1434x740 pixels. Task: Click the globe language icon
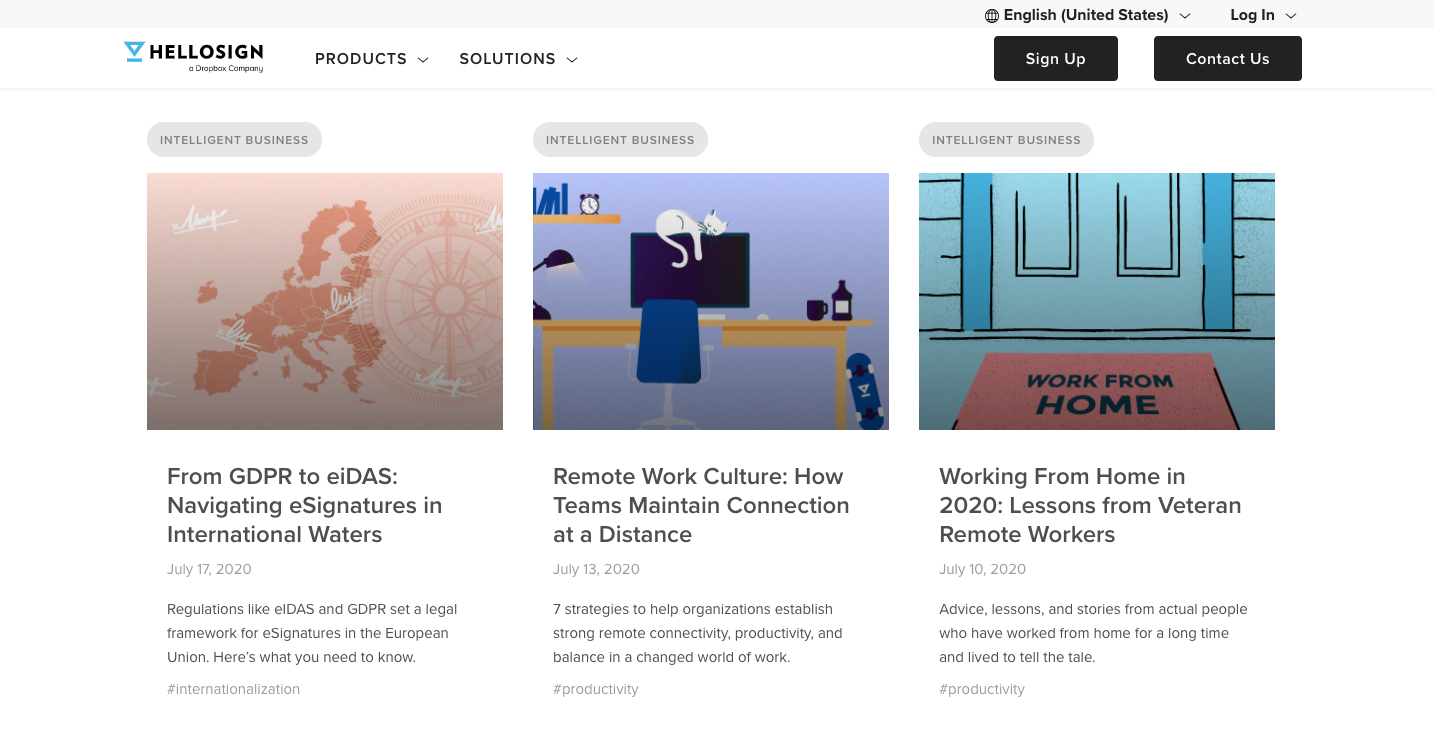click(x=992, y=15)
